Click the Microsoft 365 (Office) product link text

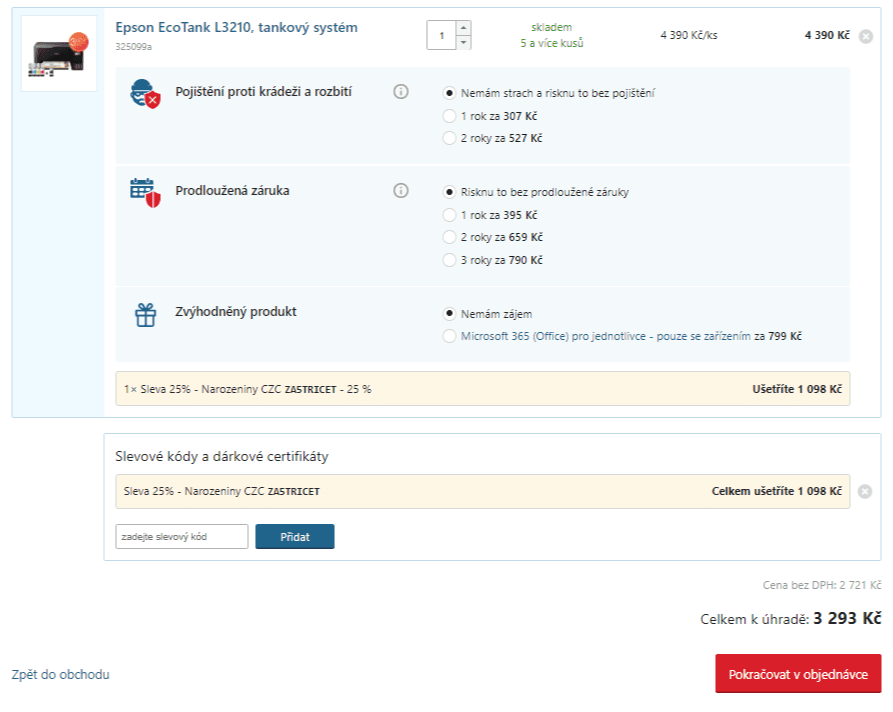click(606, 337)
